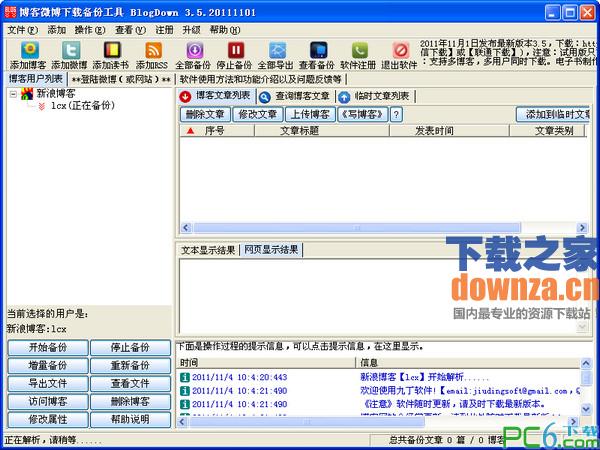Click the 访问博客 button
600x450 pixels.
(48, 402)
